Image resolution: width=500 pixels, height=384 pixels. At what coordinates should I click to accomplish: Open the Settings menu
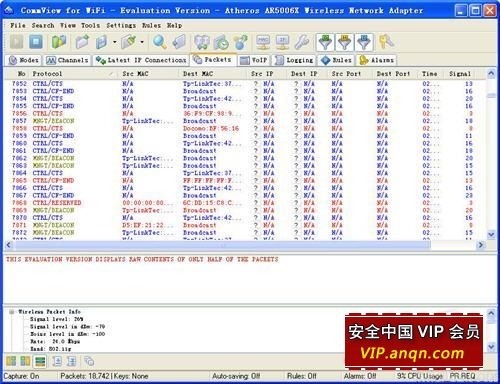point(121,25)
